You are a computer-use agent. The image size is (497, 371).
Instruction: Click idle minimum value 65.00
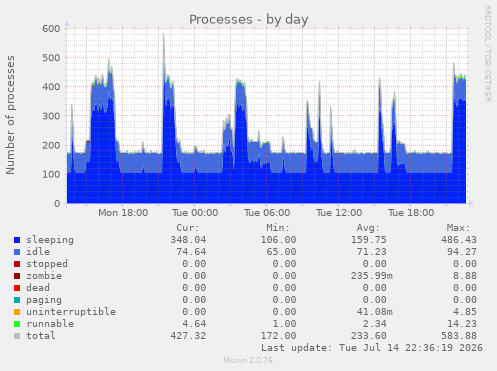click(281, 252)
